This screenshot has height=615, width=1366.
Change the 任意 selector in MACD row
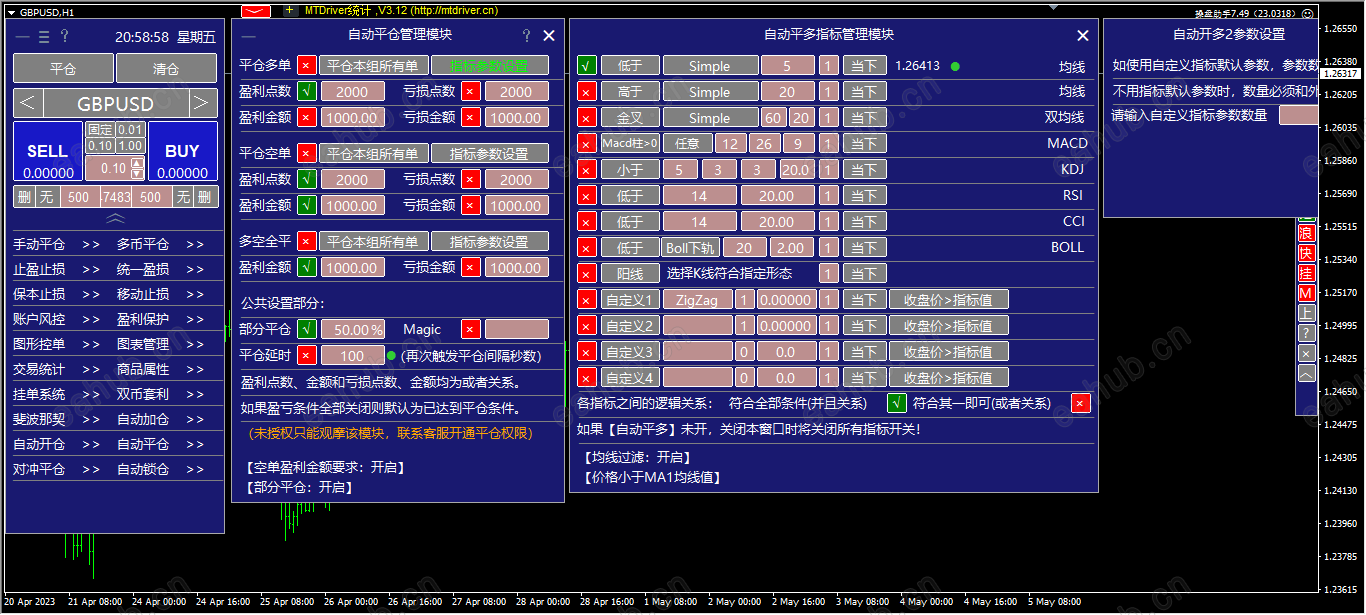[687, 144]
